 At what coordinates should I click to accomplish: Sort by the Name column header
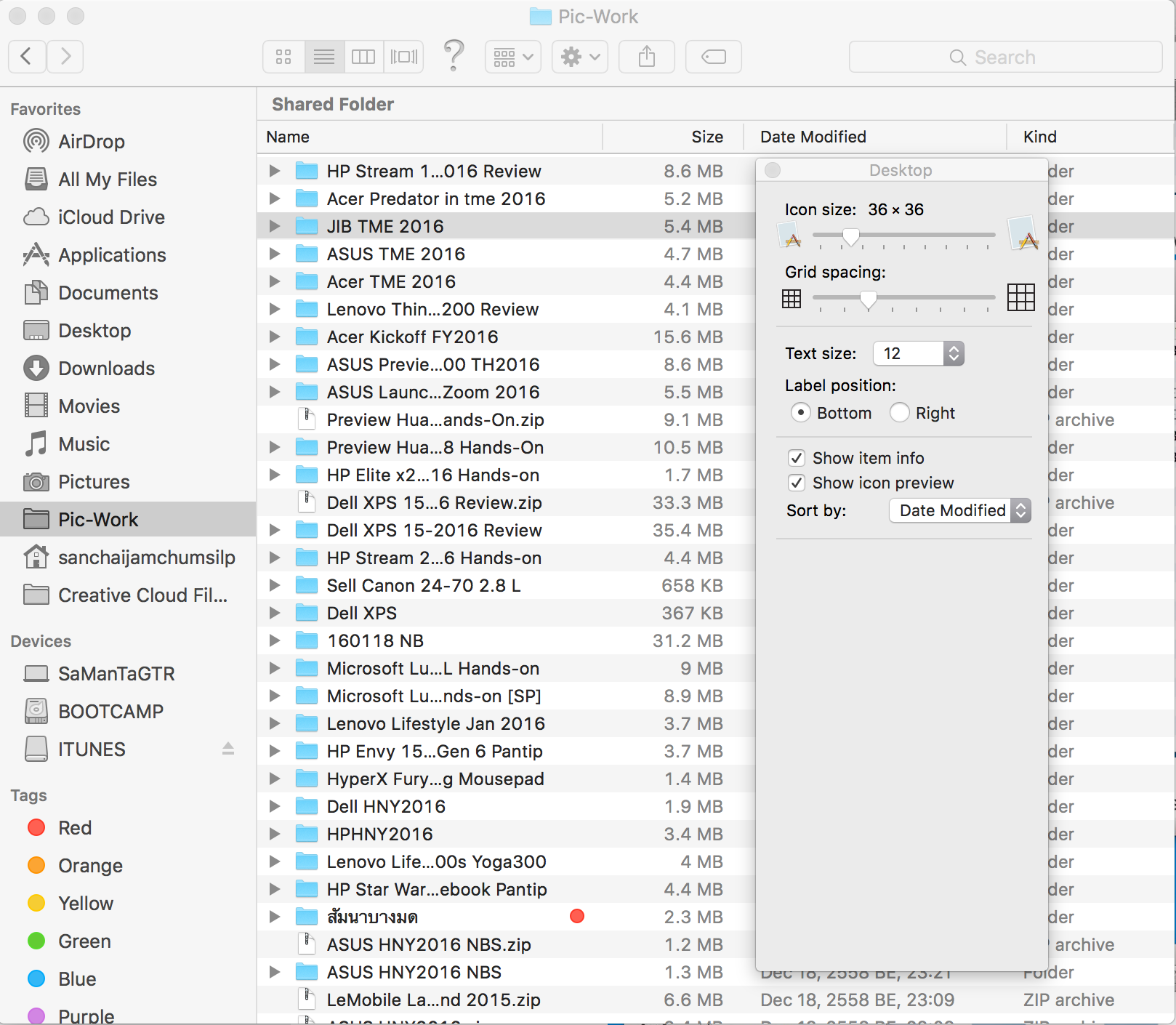pyautogui.click(x=430, y=137)
